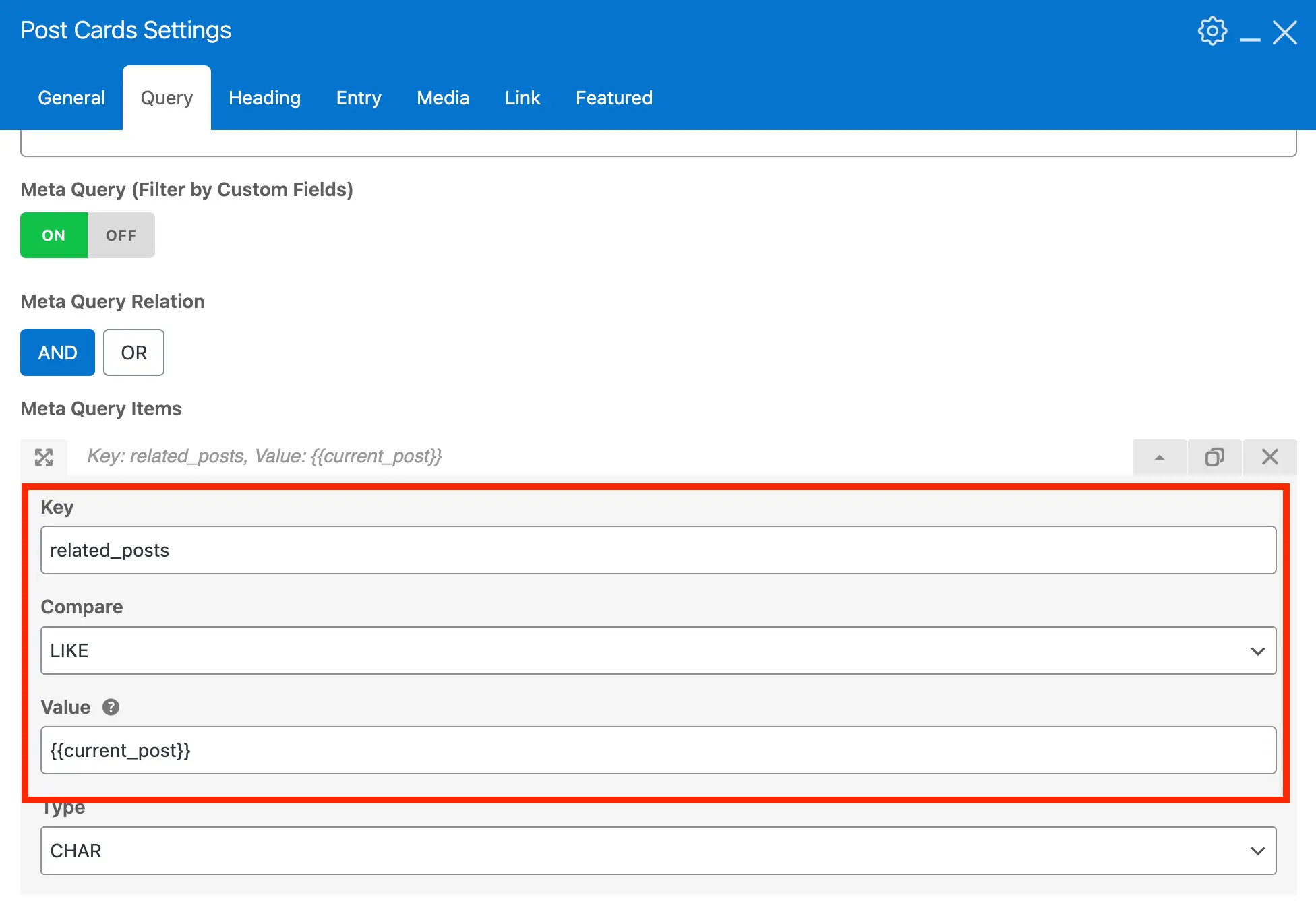The width and height of the screenshot is (1316, 914).
Task: Close the Post Cards Settings dialog
Action: (1285, 32)
